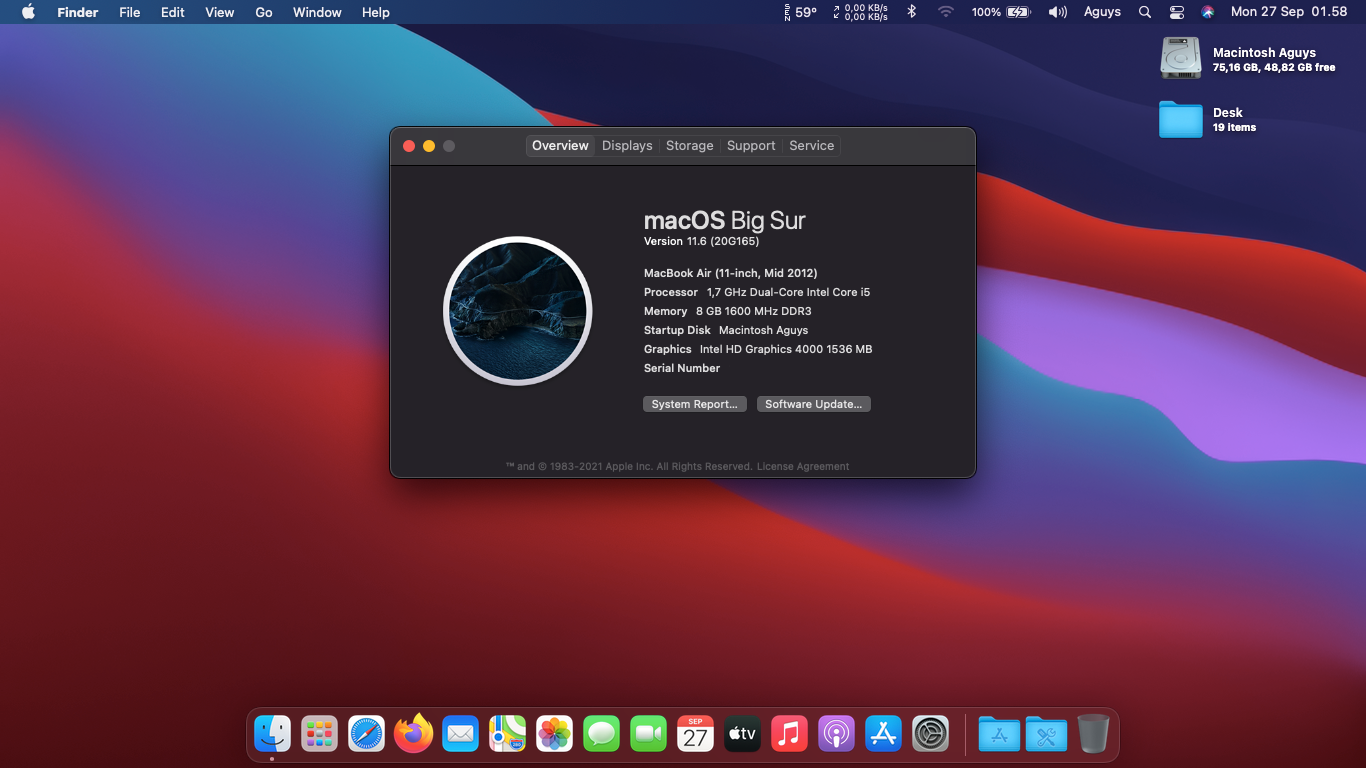Launch FaceTime from the Dock
The width and height of the screenshot is (1366, 768).
(x=648, y=734)
